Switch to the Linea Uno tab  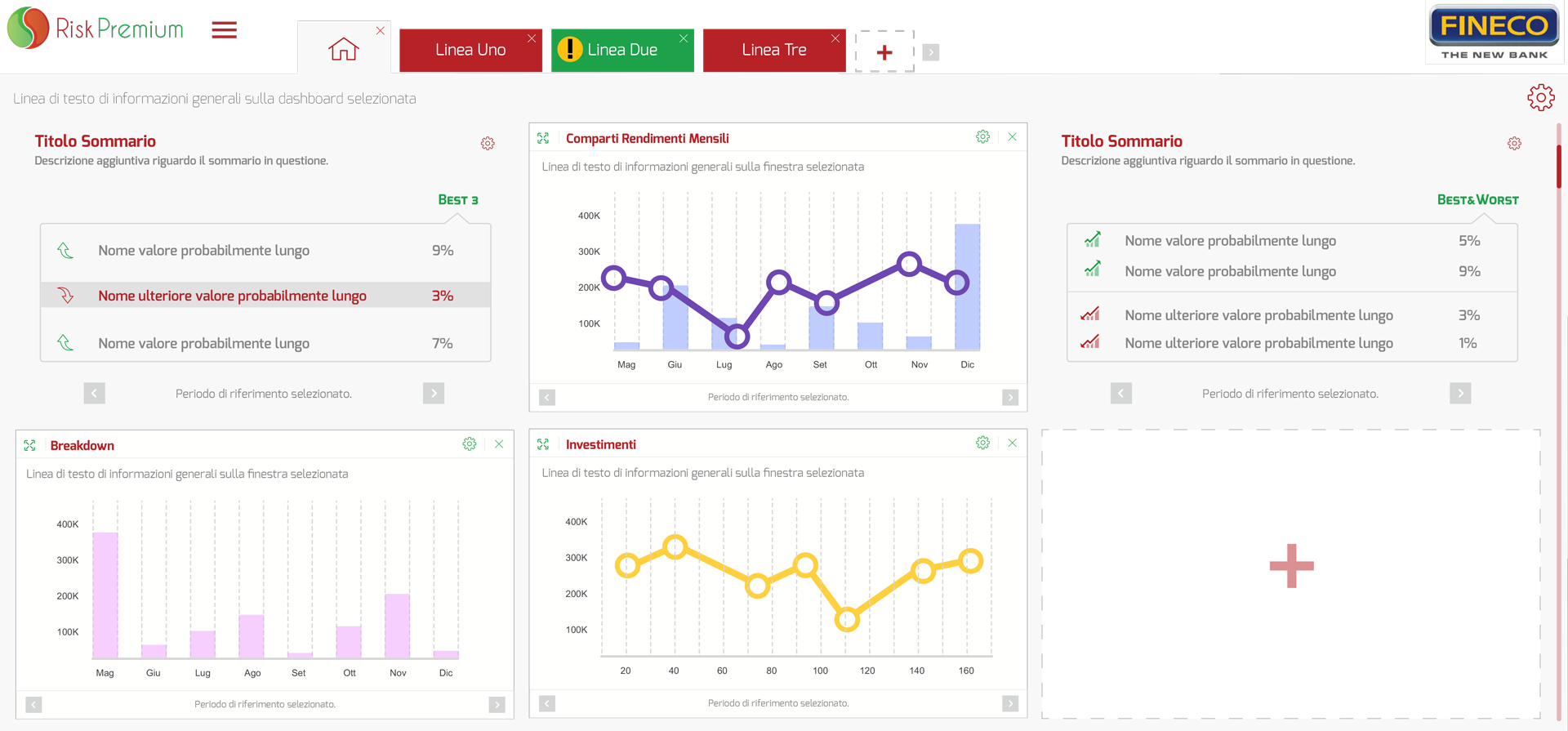point(470,50)
